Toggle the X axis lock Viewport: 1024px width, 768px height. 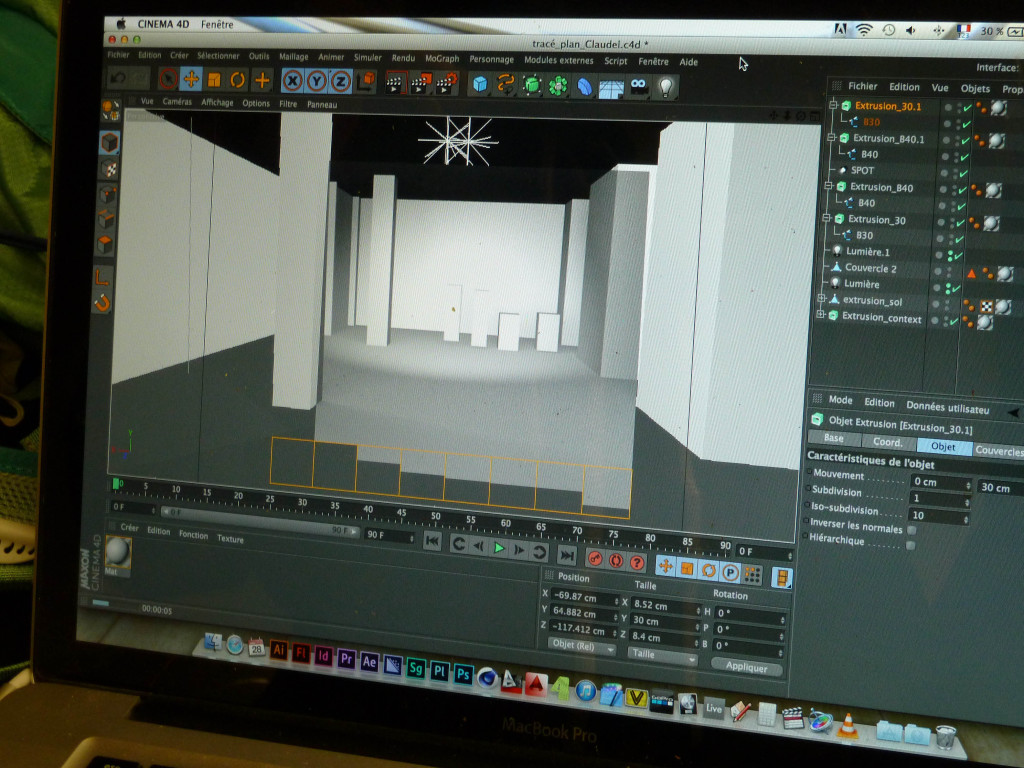[292, 81]
